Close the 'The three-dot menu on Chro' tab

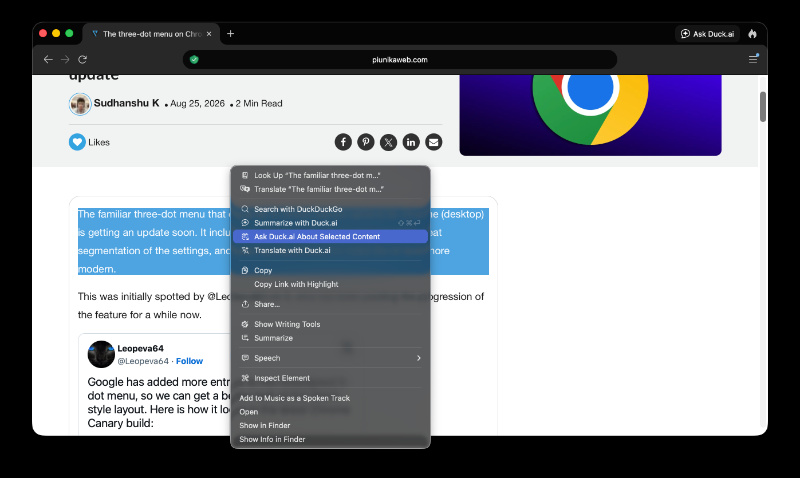pos(209,34)
